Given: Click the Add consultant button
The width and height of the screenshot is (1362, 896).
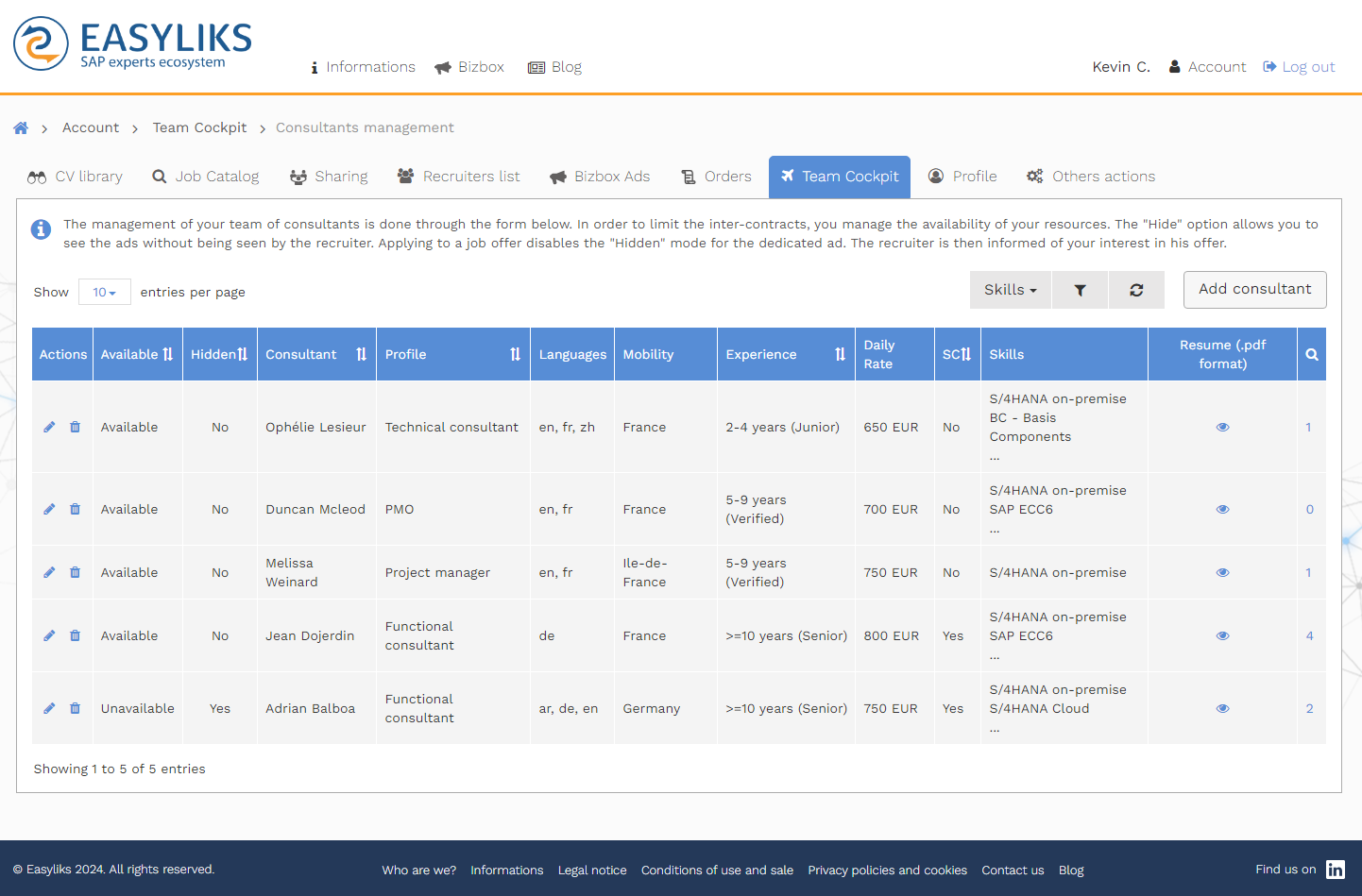Looking at the screenshot, I should pyautogui.click(x=1254, y=290).
